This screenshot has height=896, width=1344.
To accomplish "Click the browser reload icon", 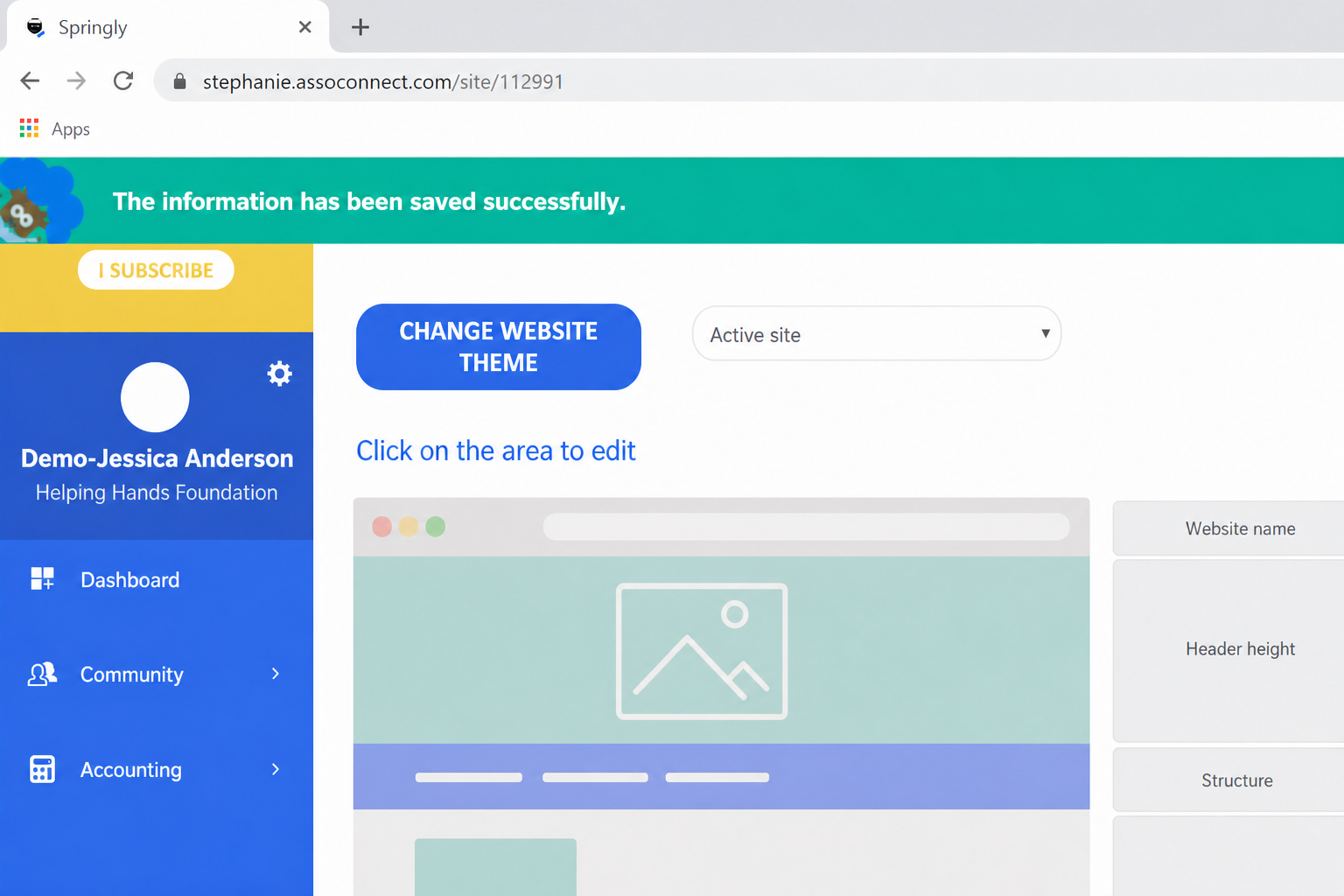I will [x=123, y=80].
